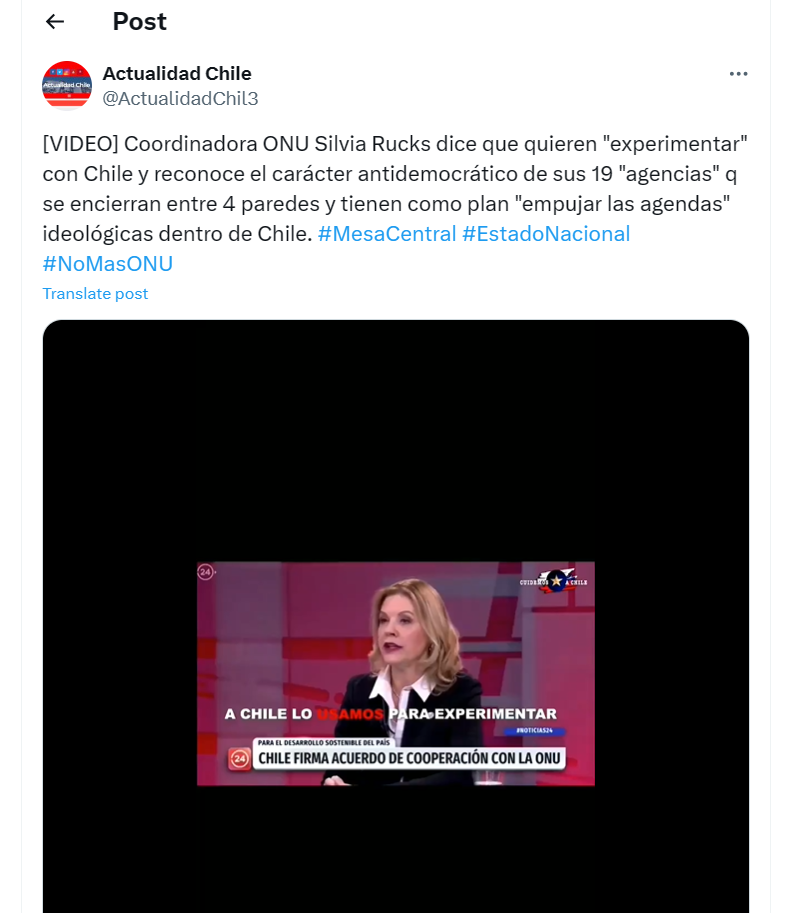
Task: Open the Actualidad Chile display name
Action: (x=177, y=73)
